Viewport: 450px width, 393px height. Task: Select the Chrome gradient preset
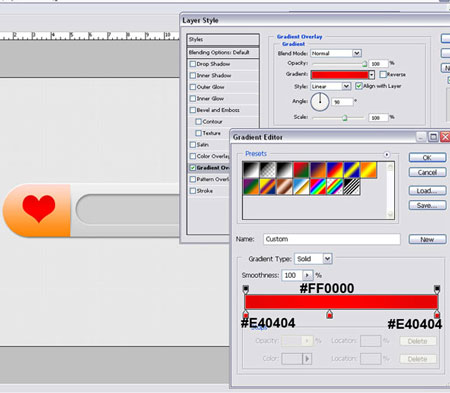click(301, 187)
